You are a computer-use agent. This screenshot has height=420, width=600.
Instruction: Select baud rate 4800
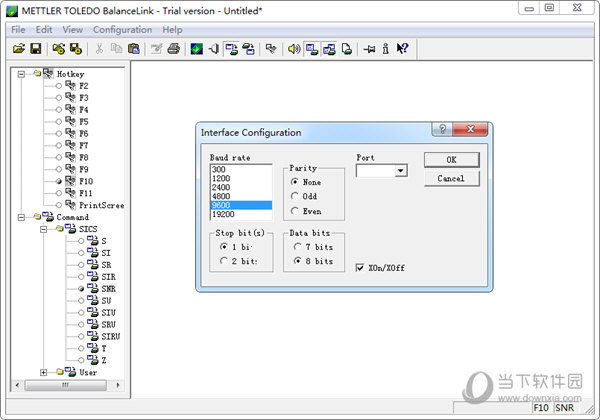pos(241,196)
